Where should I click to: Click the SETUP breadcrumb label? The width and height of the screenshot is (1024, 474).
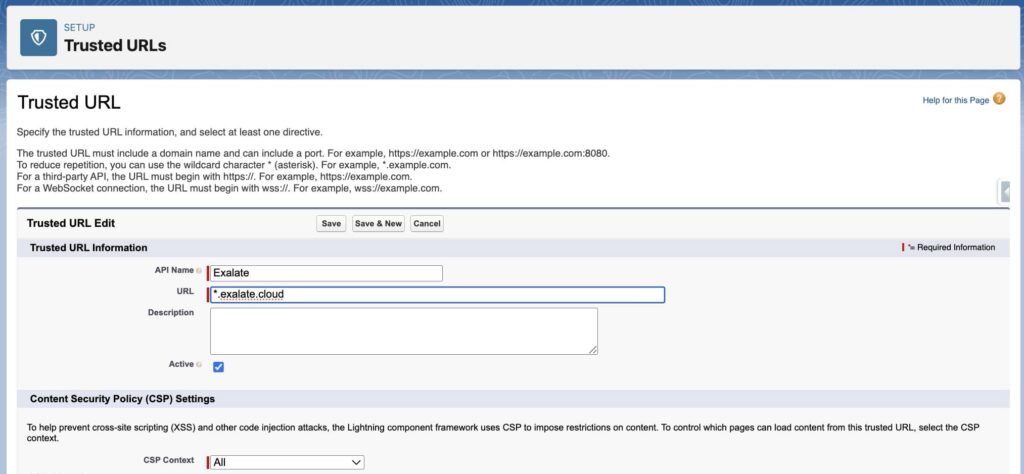79,27
